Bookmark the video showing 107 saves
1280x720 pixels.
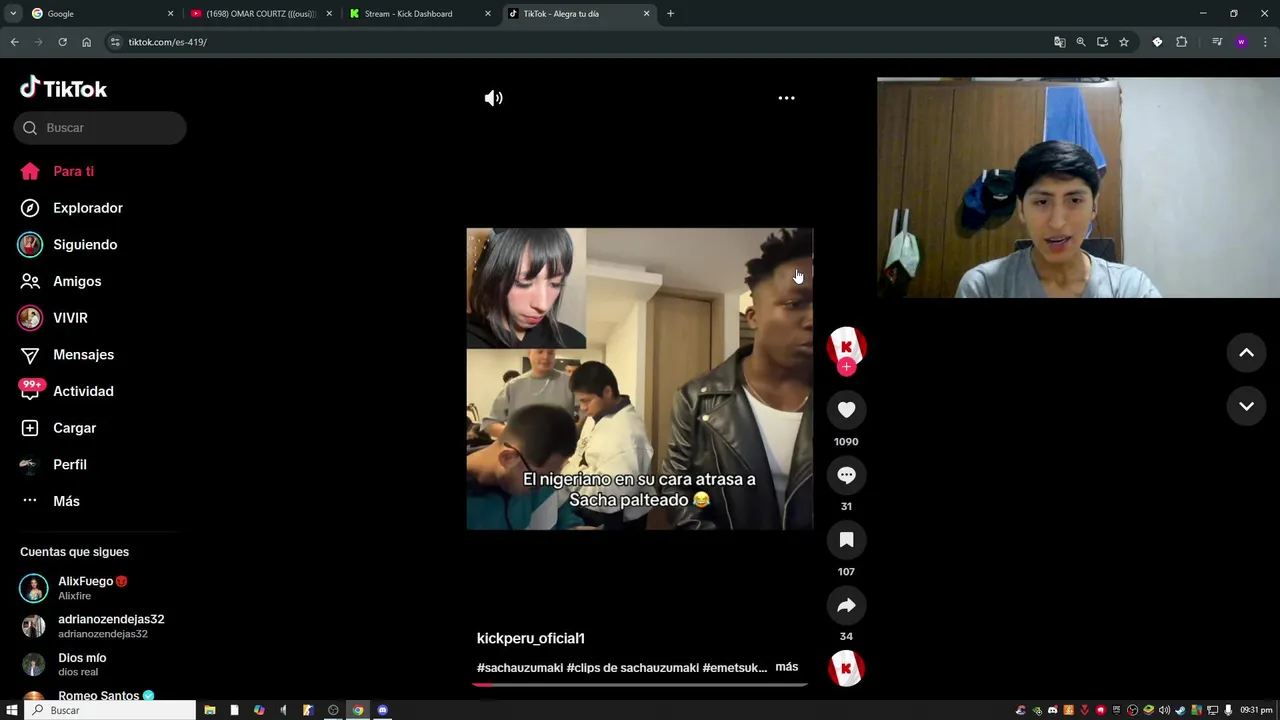click(x=846, y=540)
